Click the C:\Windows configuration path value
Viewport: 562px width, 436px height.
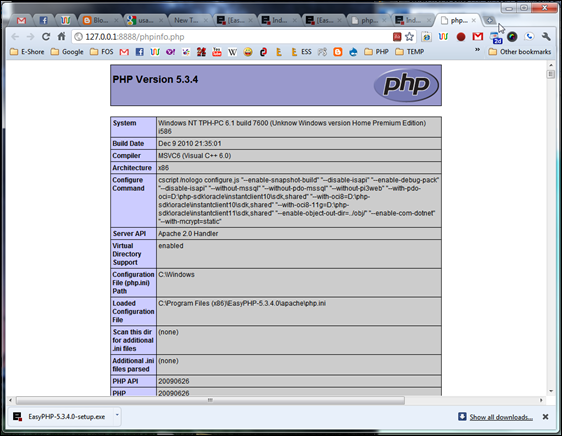(x=176, y=274)
